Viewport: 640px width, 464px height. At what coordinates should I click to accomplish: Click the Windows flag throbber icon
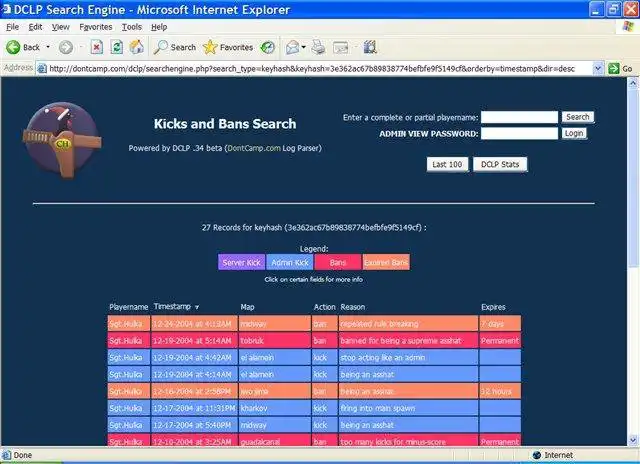tap(628, 27)
